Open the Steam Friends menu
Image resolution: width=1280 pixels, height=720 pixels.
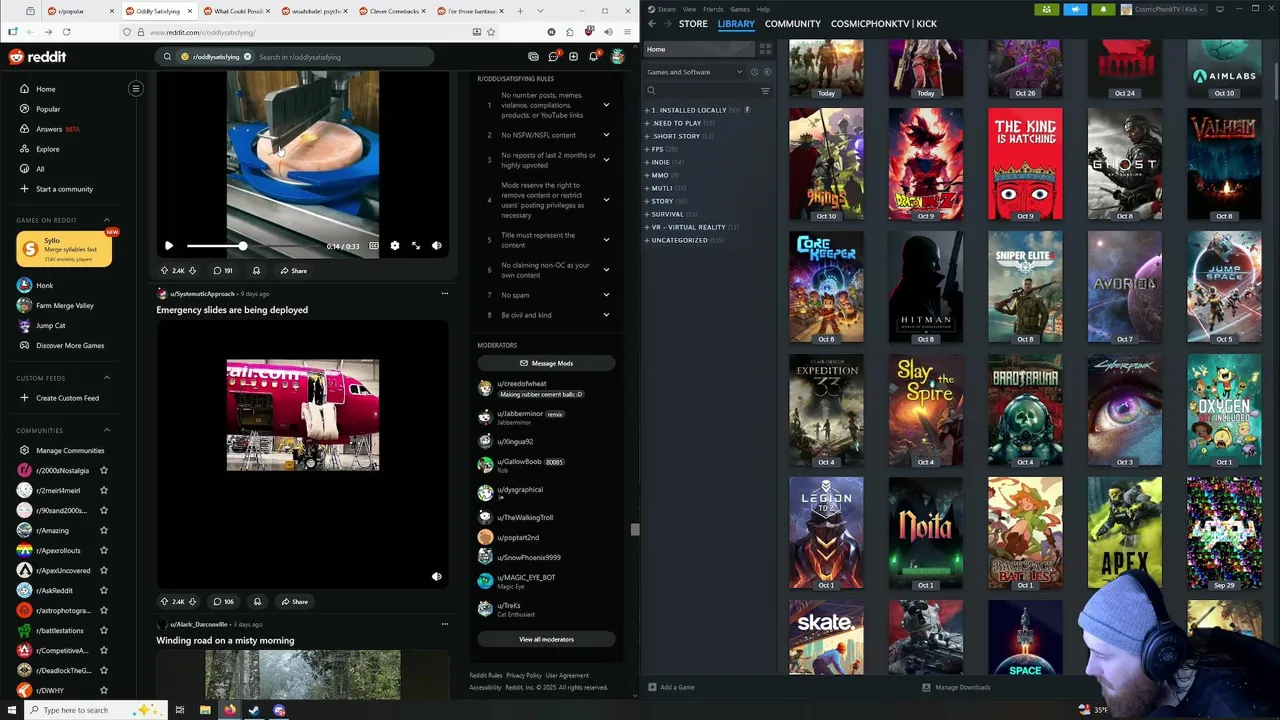713,9
